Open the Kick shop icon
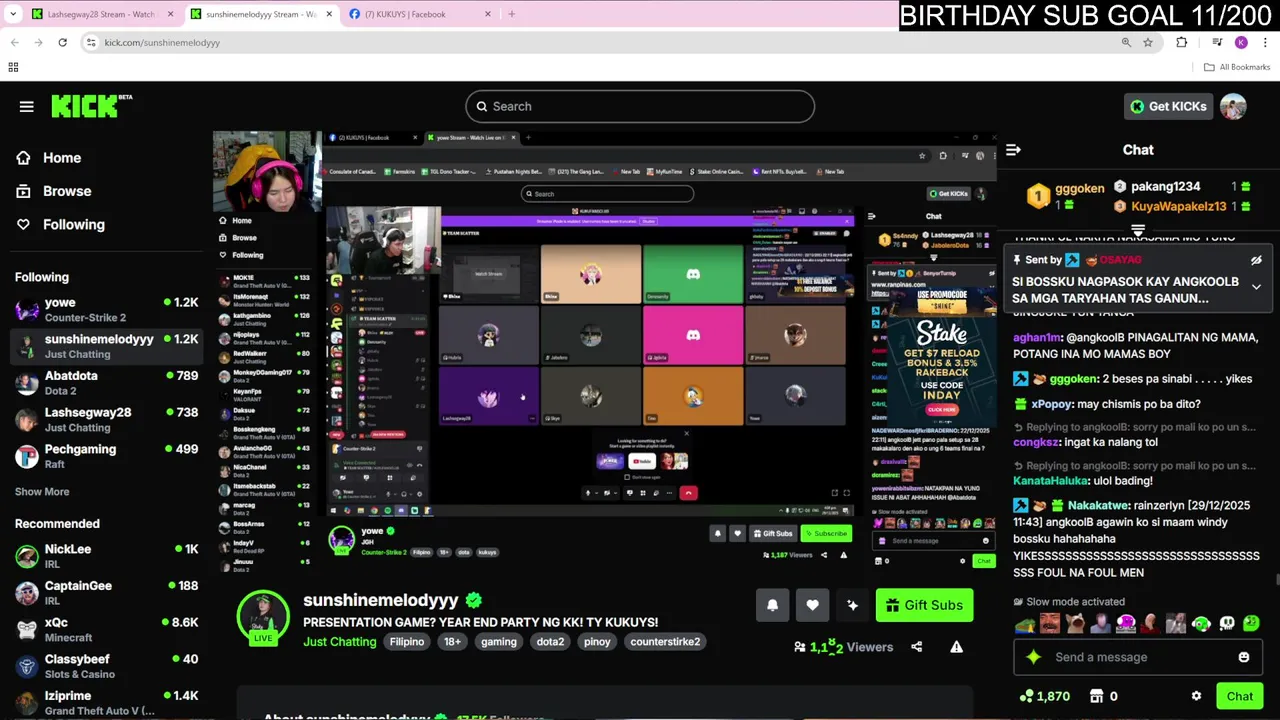 tap(1096, 696)
